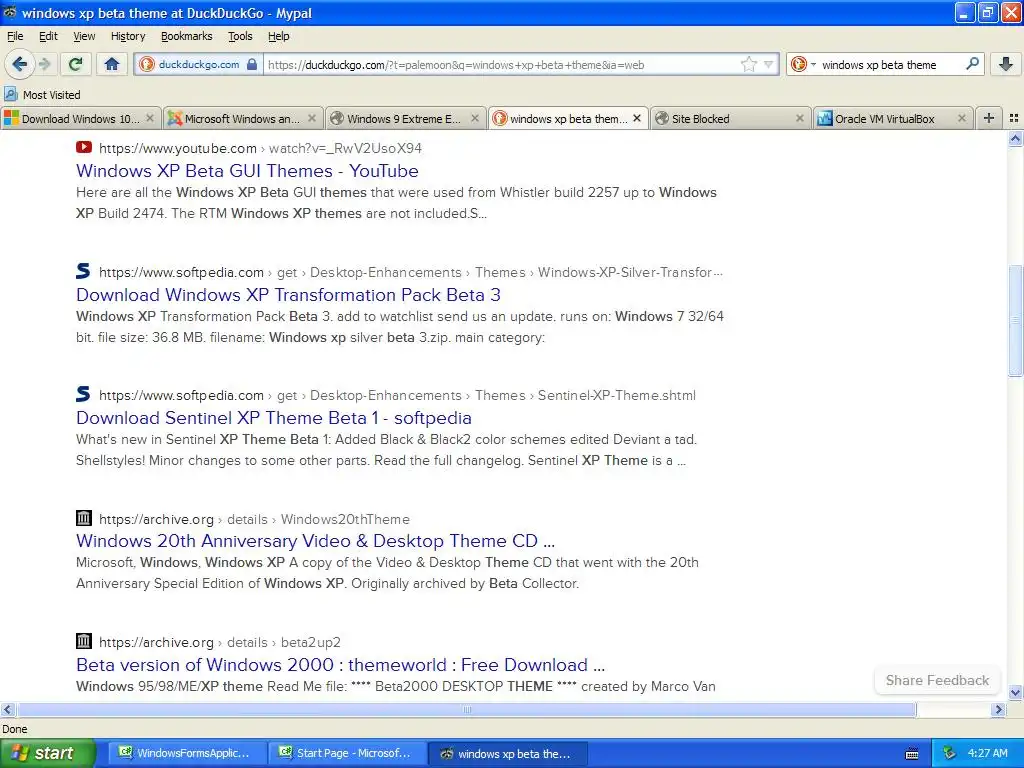Close the Download Windows 10 tab

pyautogui.click(x=150, y=118)
